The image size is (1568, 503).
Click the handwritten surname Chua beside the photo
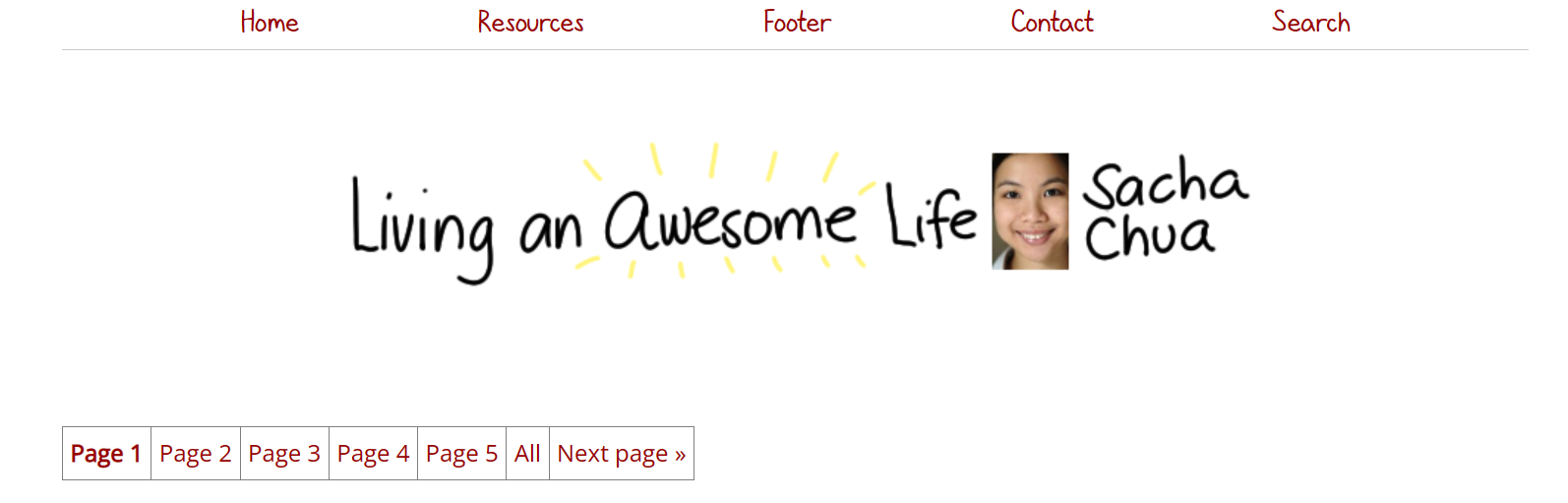click(1149, 236)
